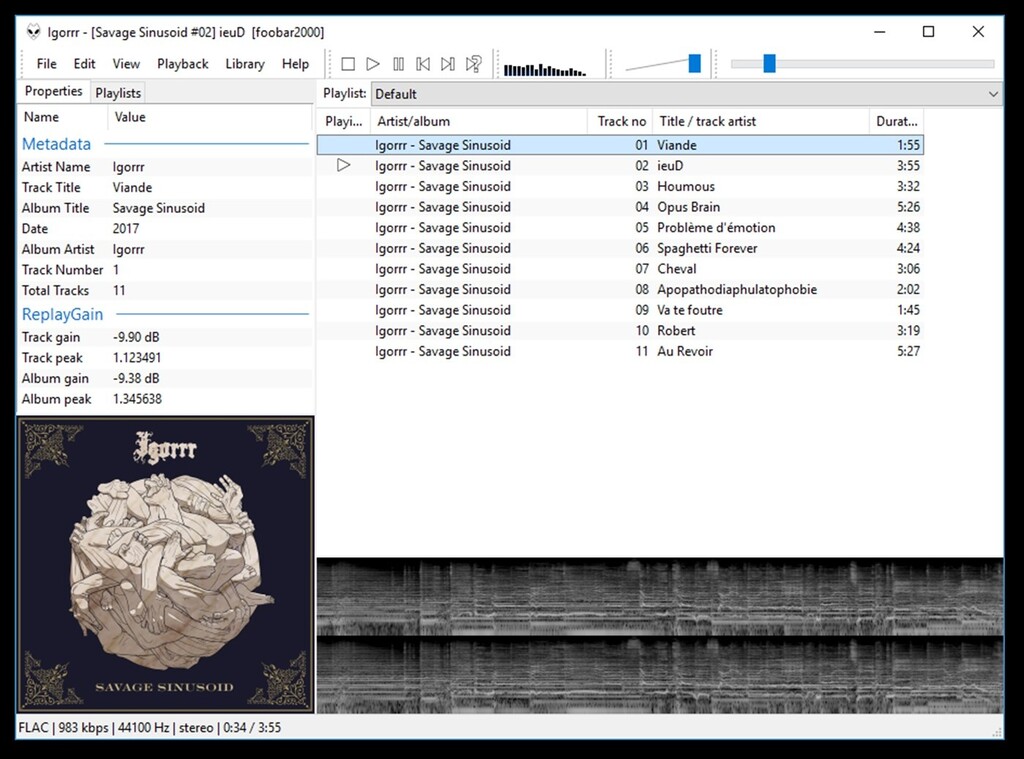
Task: Open the Playback menu
Action: click(x=183, y=63)
